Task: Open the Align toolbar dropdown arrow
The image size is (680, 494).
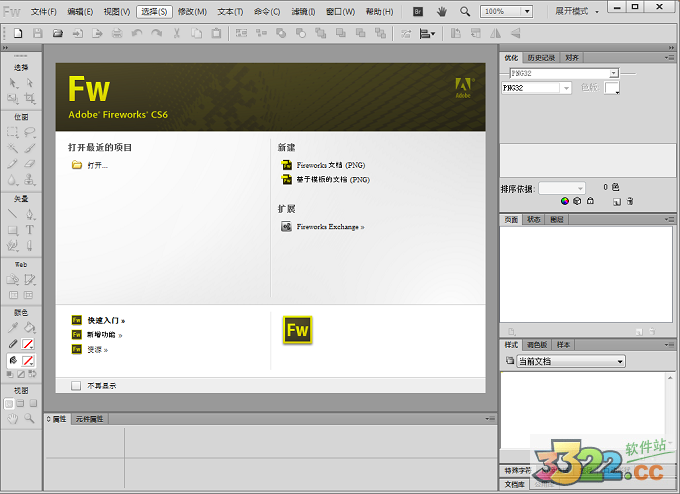Action: pyautogui.click(x=433, y=33)
